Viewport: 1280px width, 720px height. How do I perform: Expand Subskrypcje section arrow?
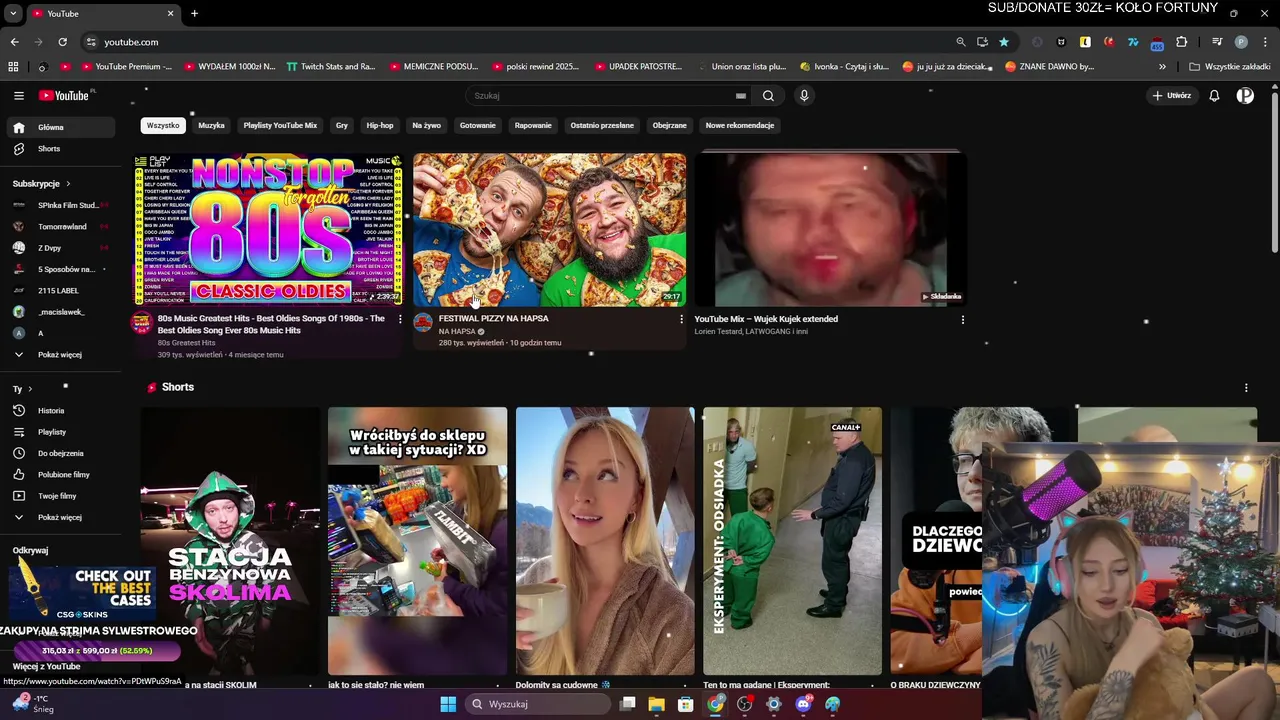pos(68,184)
